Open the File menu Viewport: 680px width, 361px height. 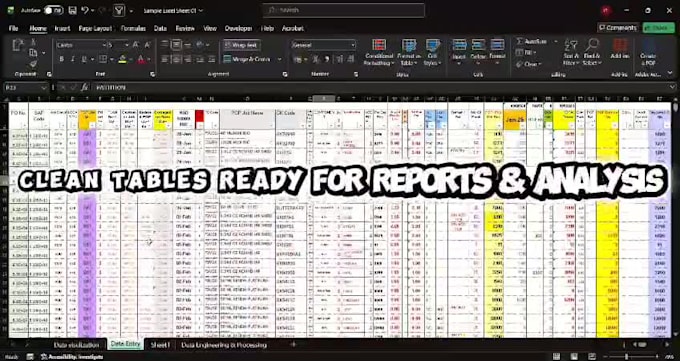coord(13,28)
